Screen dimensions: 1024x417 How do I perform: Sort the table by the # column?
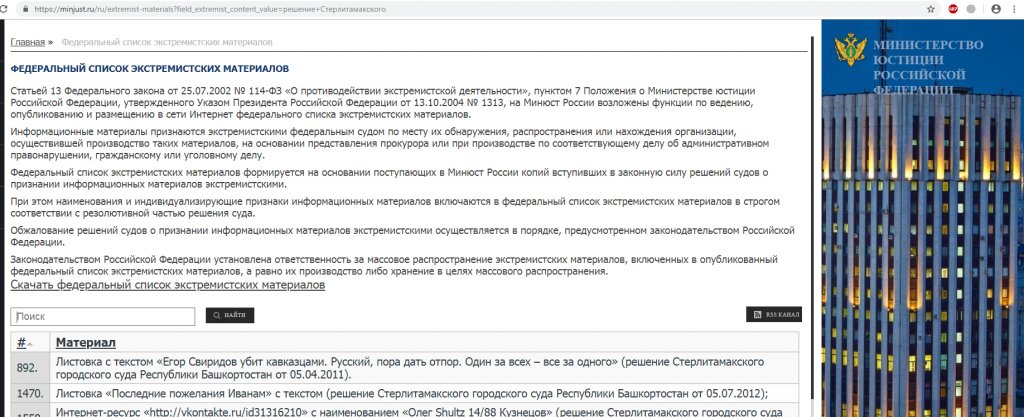click(21, 343)
